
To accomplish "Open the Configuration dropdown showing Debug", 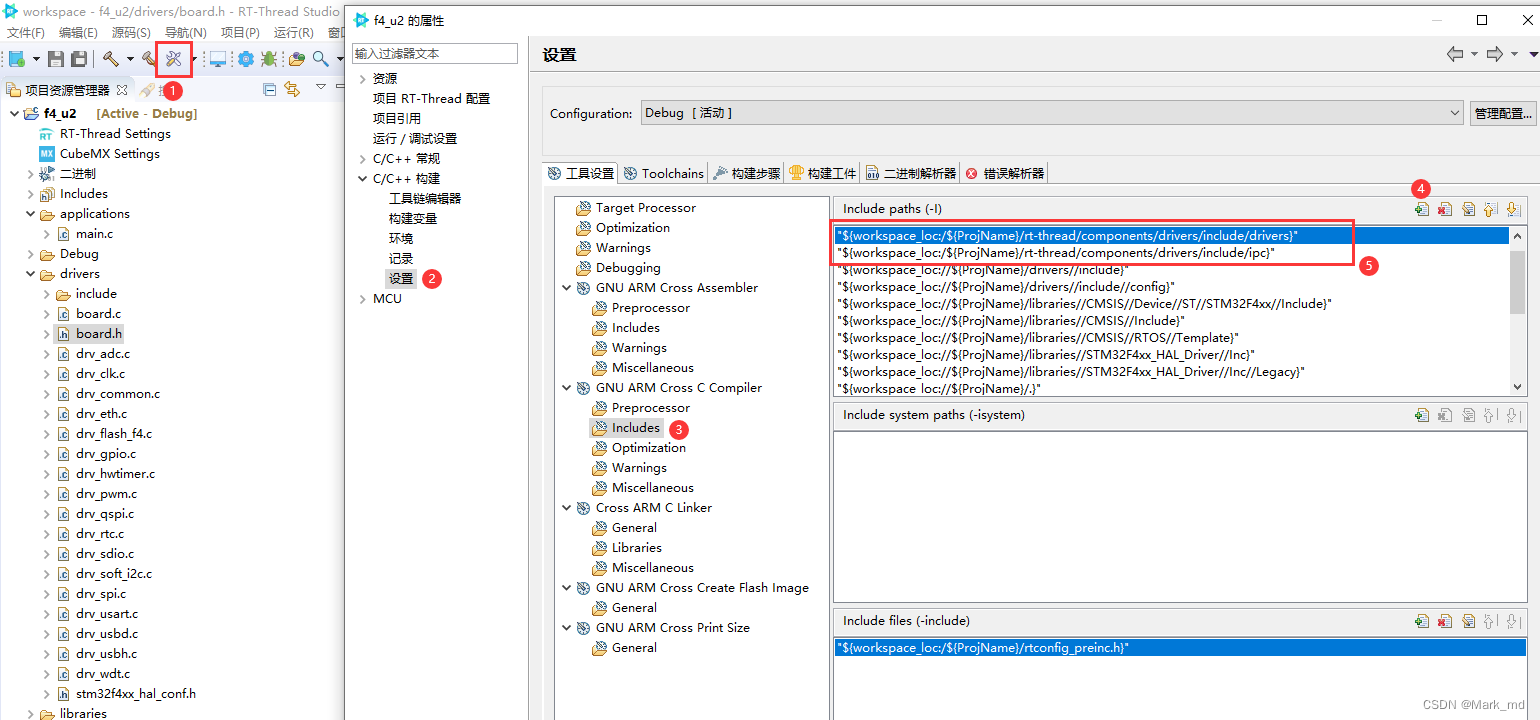I will pos(1051,113).
